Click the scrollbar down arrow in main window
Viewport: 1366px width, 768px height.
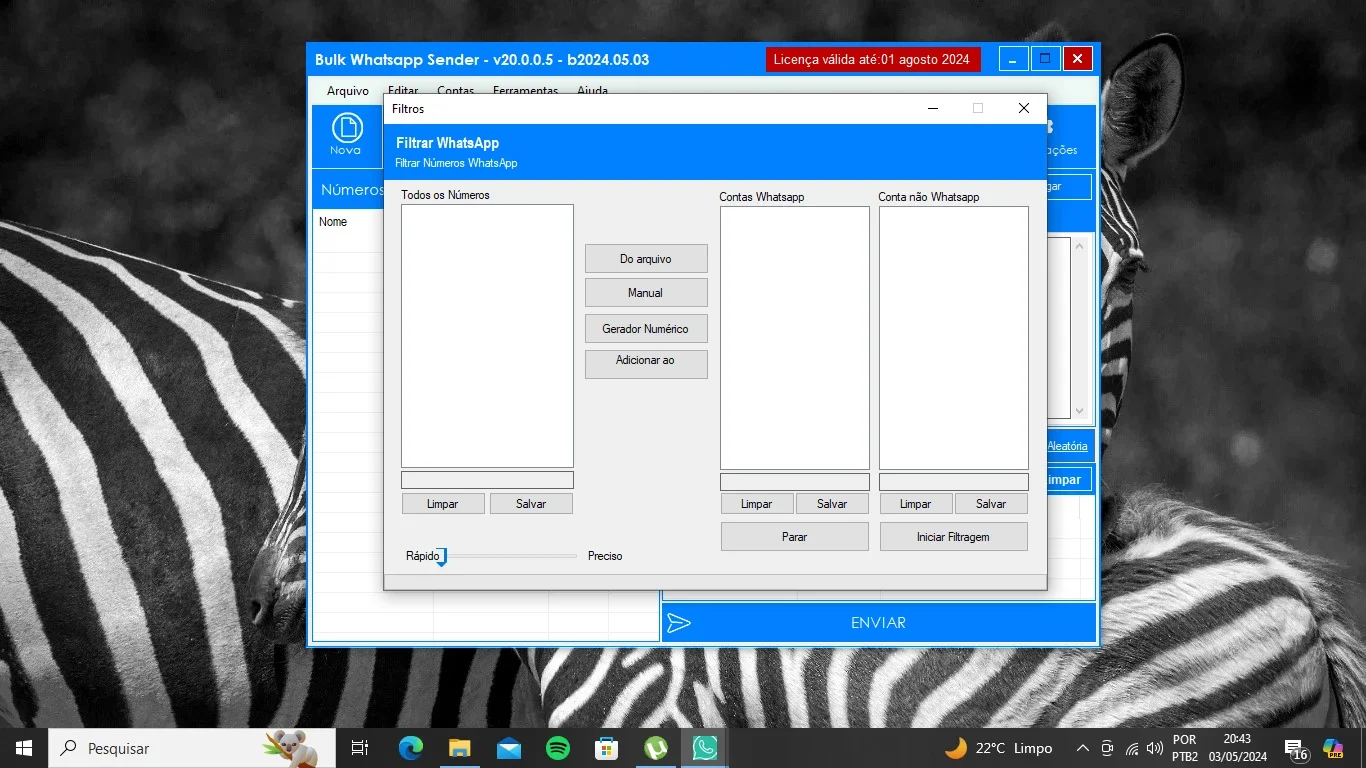point(1079,411)
